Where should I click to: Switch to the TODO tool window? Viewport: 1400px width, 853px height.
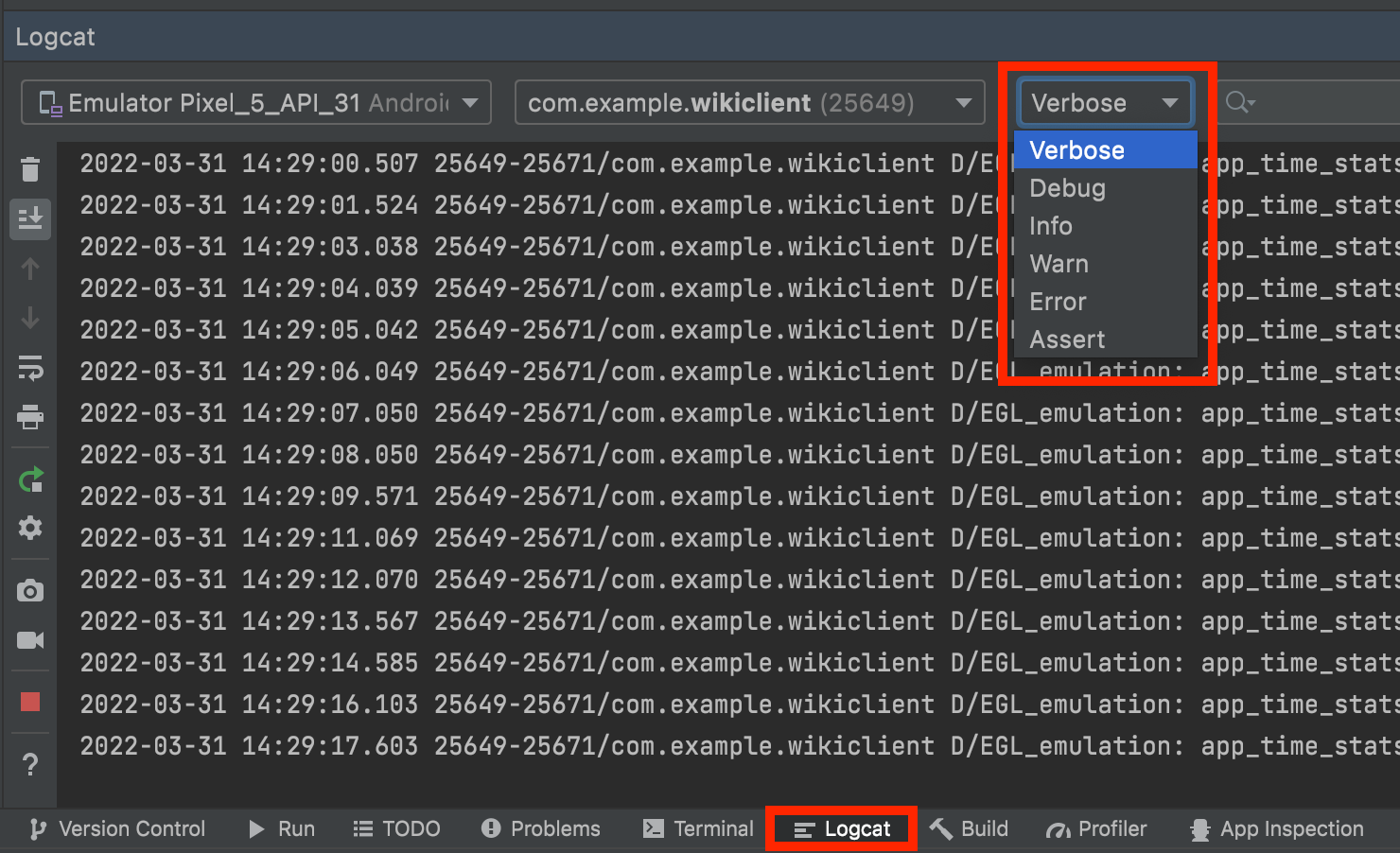[396, 829]
